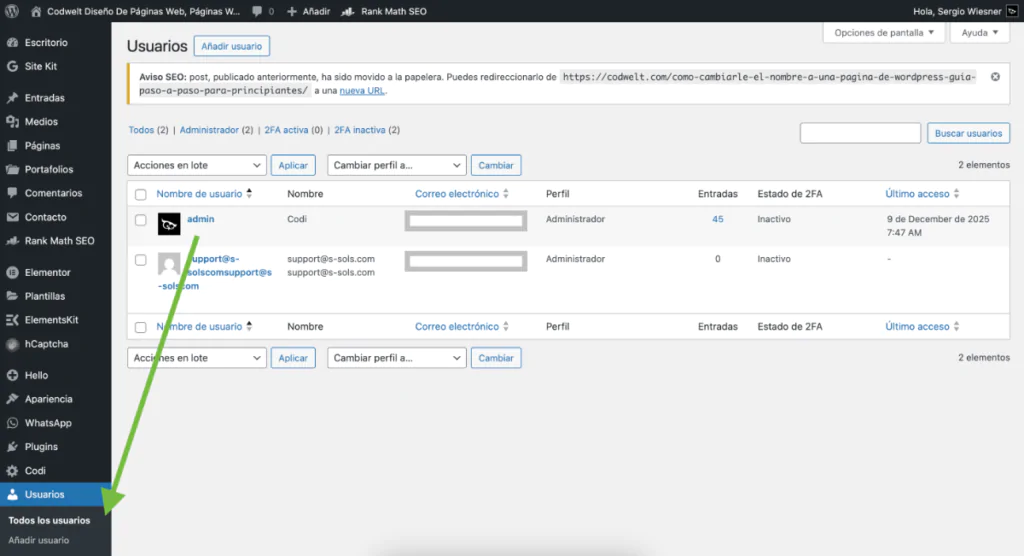
Task: Expand Opciones de pantalla panel
Action: [x=884, y=33]
